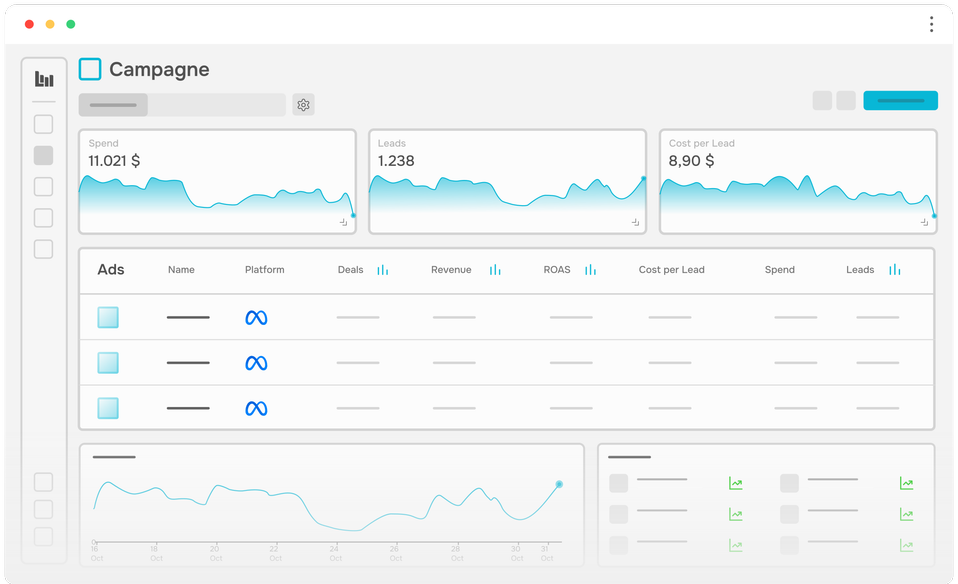Click the first small button left of the blue button
This screenshot has width=958, height=584.
tap(822, 100)
